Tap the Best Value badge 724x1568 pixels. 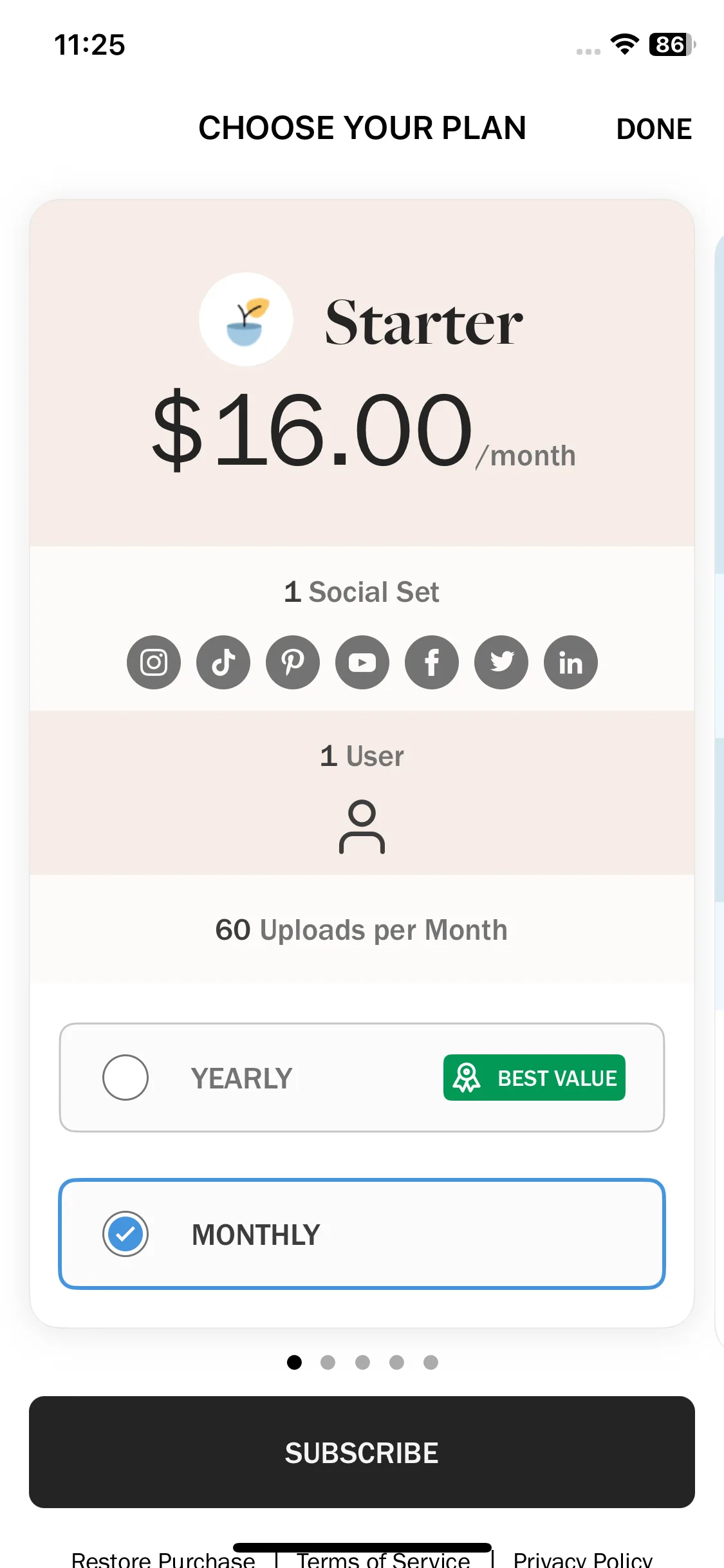(x=534, y=1078)
